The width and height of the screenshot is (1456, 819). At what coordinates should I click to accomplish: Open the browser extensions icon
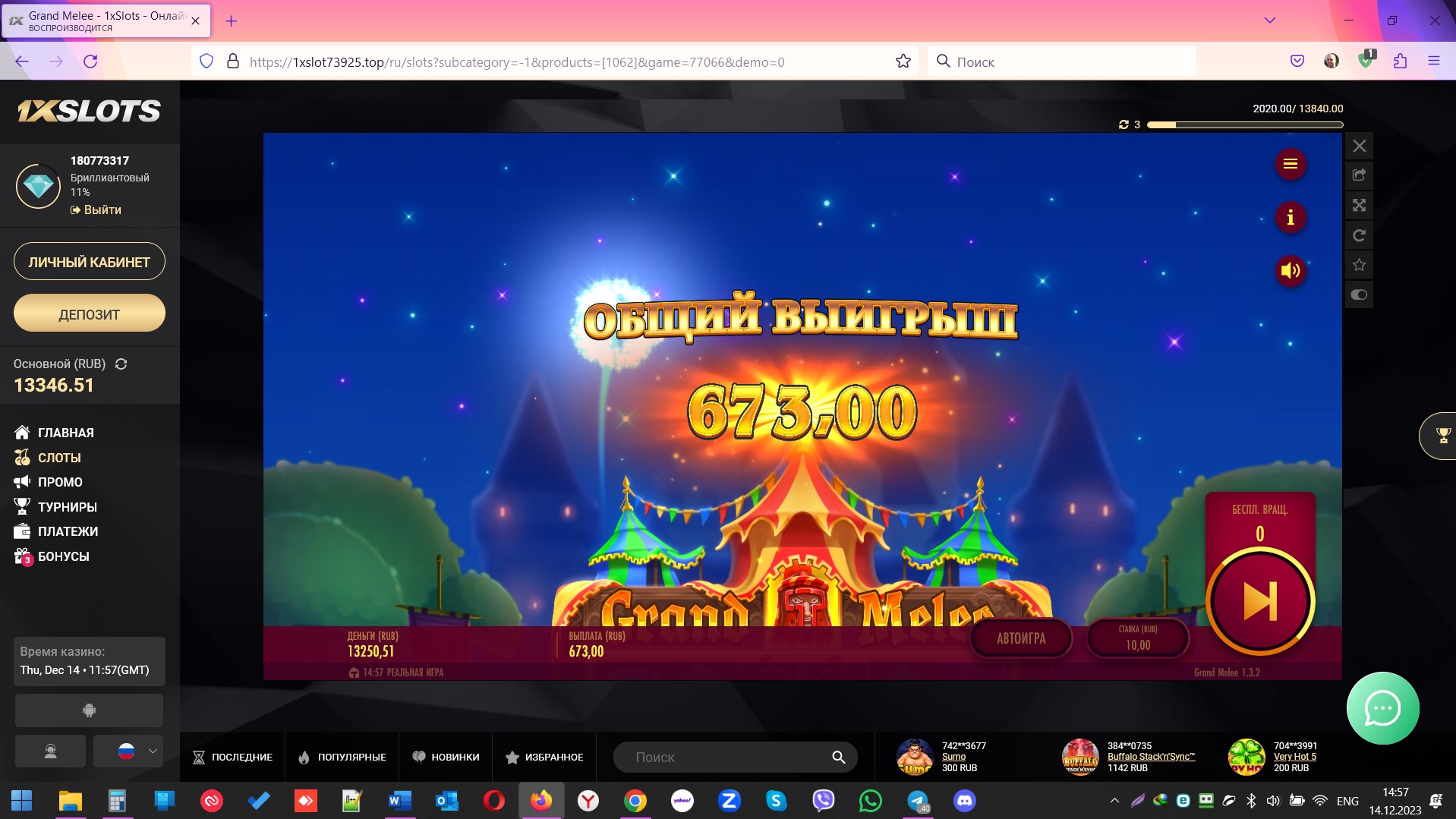[x=1401, y=61]
